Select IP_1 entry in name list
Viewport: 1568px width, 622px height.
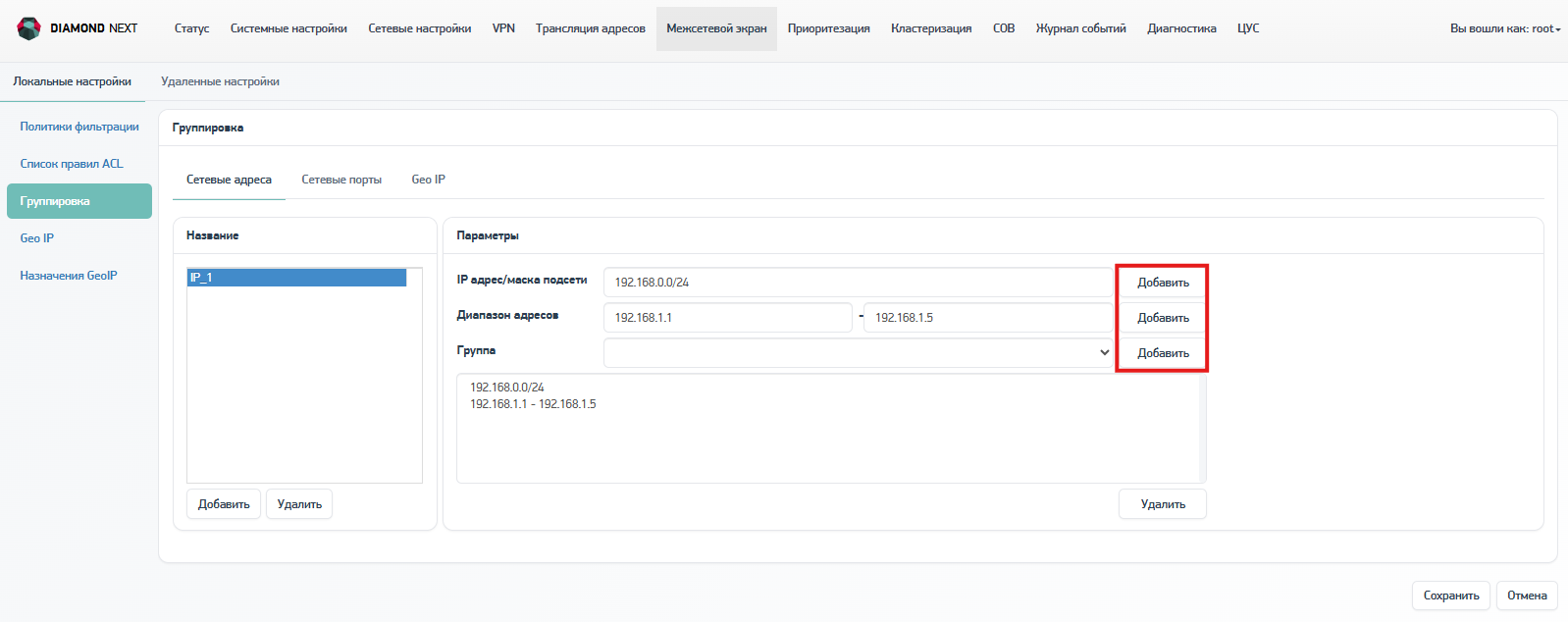[x=297, y=278]
